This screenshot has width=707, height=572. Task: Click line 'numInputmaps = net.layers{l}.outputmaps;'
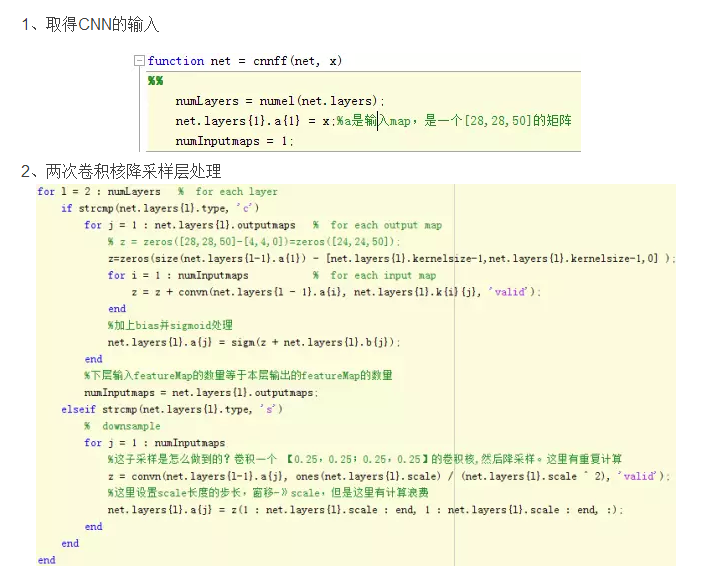tap(201, 393)
